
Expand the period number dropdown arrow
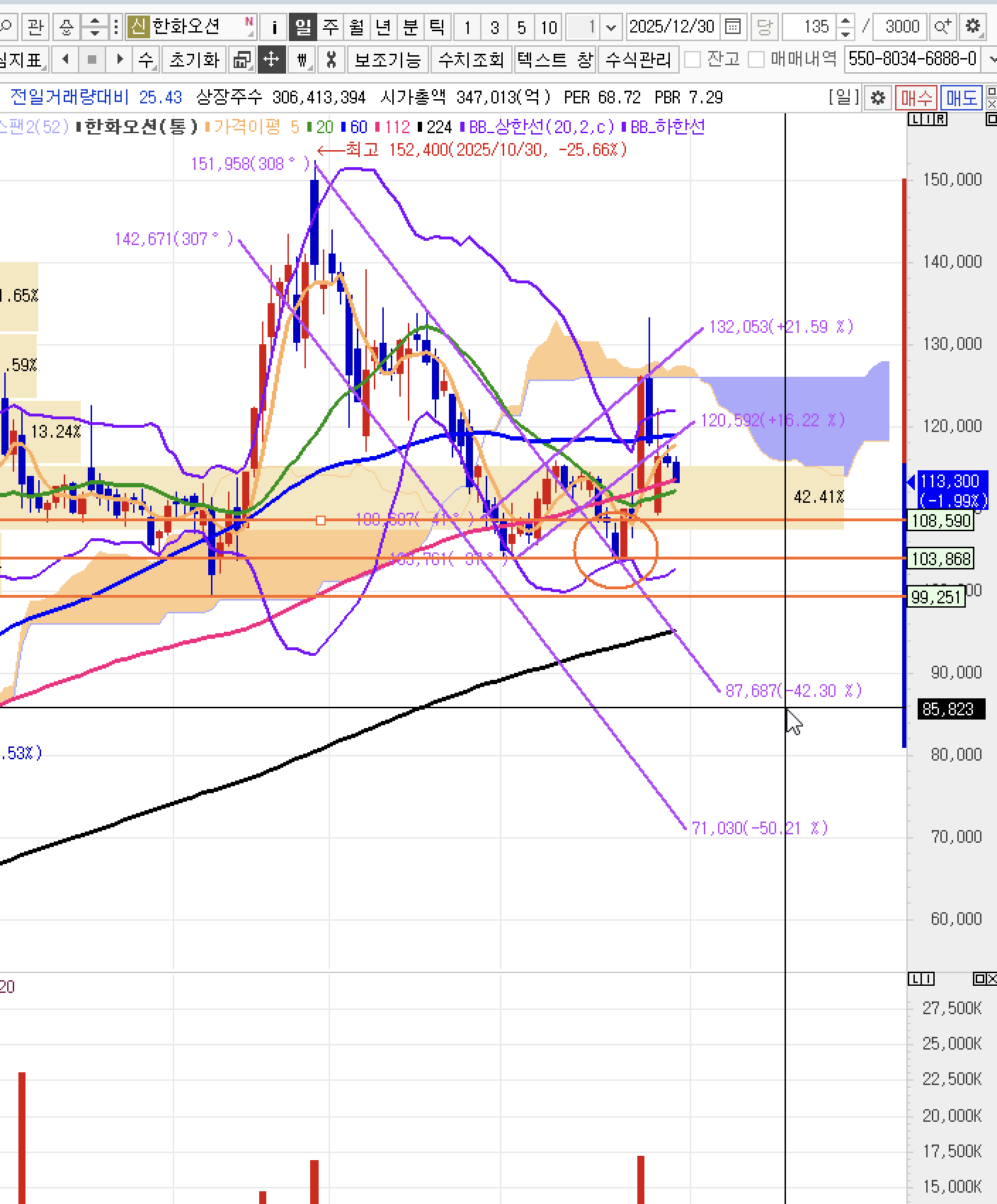612,28
